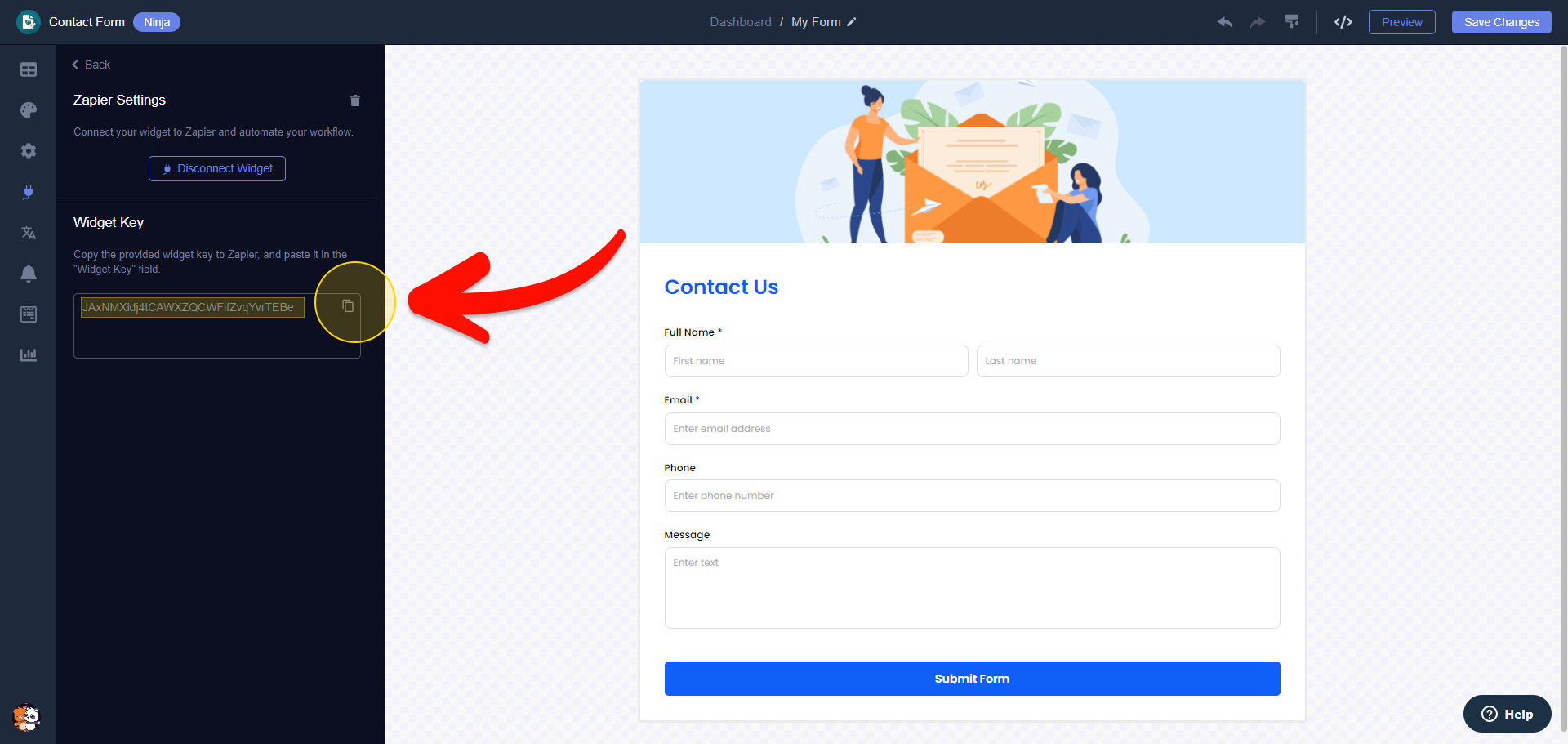Viewport: 1568px width, 744px height.
Task: Open the translate language sidebar icon
Action: 29,233
